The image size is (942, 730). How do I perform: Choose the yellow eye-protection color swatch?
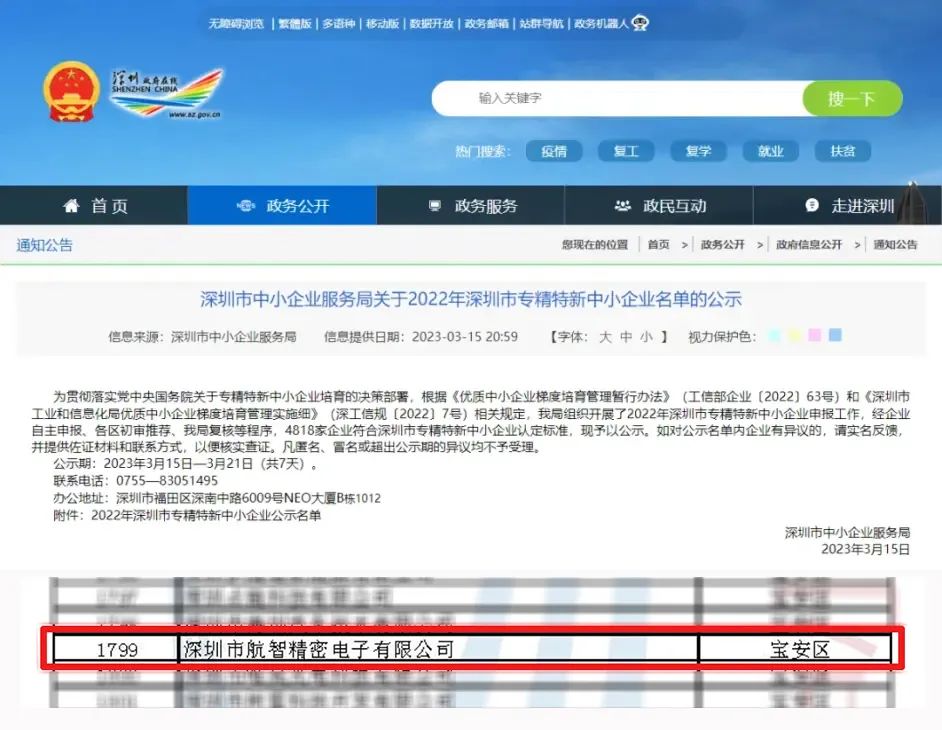[795, 336]
